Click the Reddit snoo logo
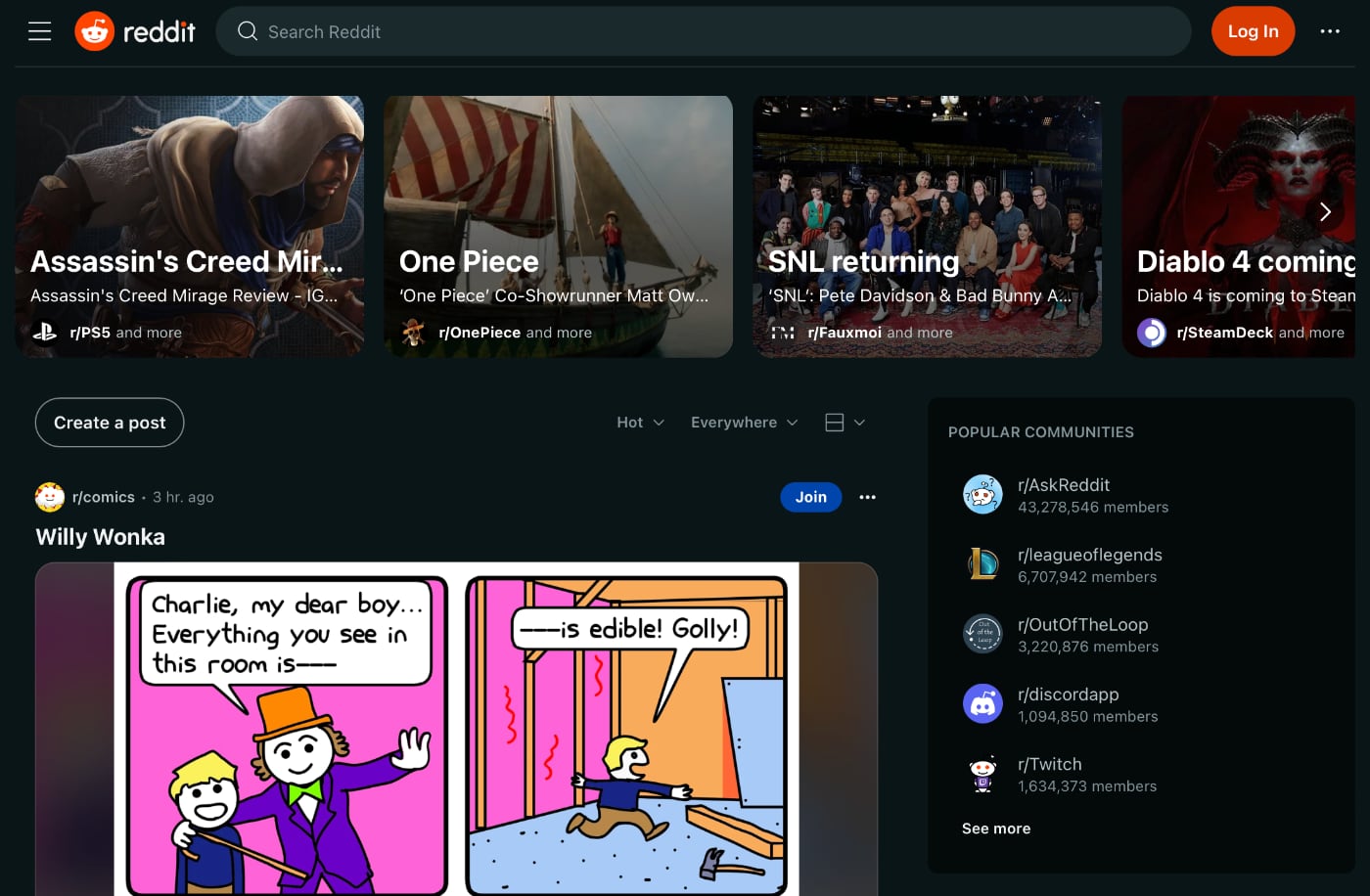The image size is (1370, 896). pyautogui.click(x=95, y=31)
